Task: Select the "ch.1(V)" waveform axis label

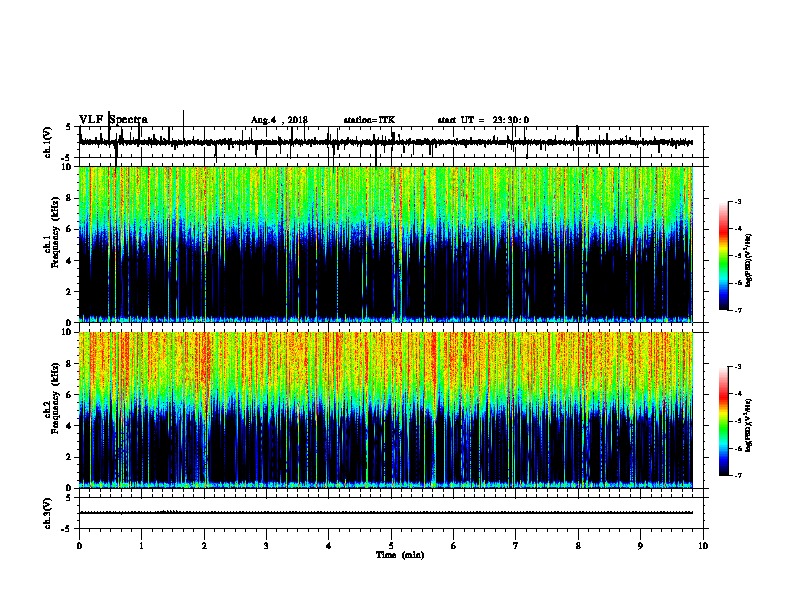Action: point(48,142)
